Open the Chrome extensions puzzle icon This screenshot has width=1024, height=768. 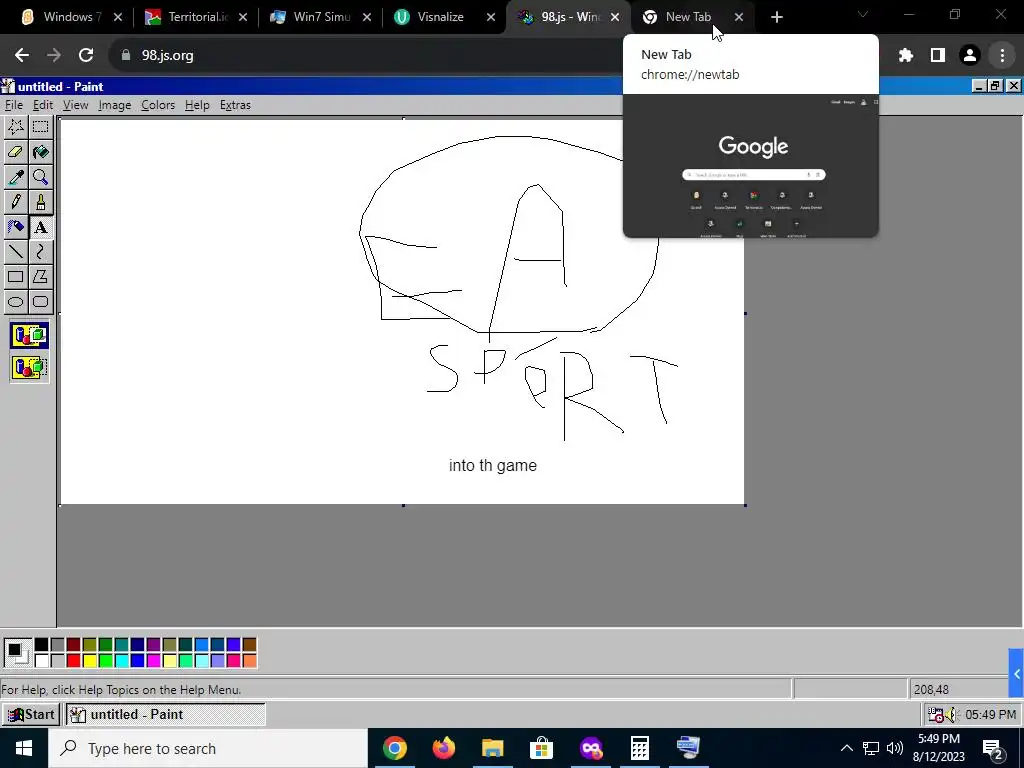tap(905, 56)
